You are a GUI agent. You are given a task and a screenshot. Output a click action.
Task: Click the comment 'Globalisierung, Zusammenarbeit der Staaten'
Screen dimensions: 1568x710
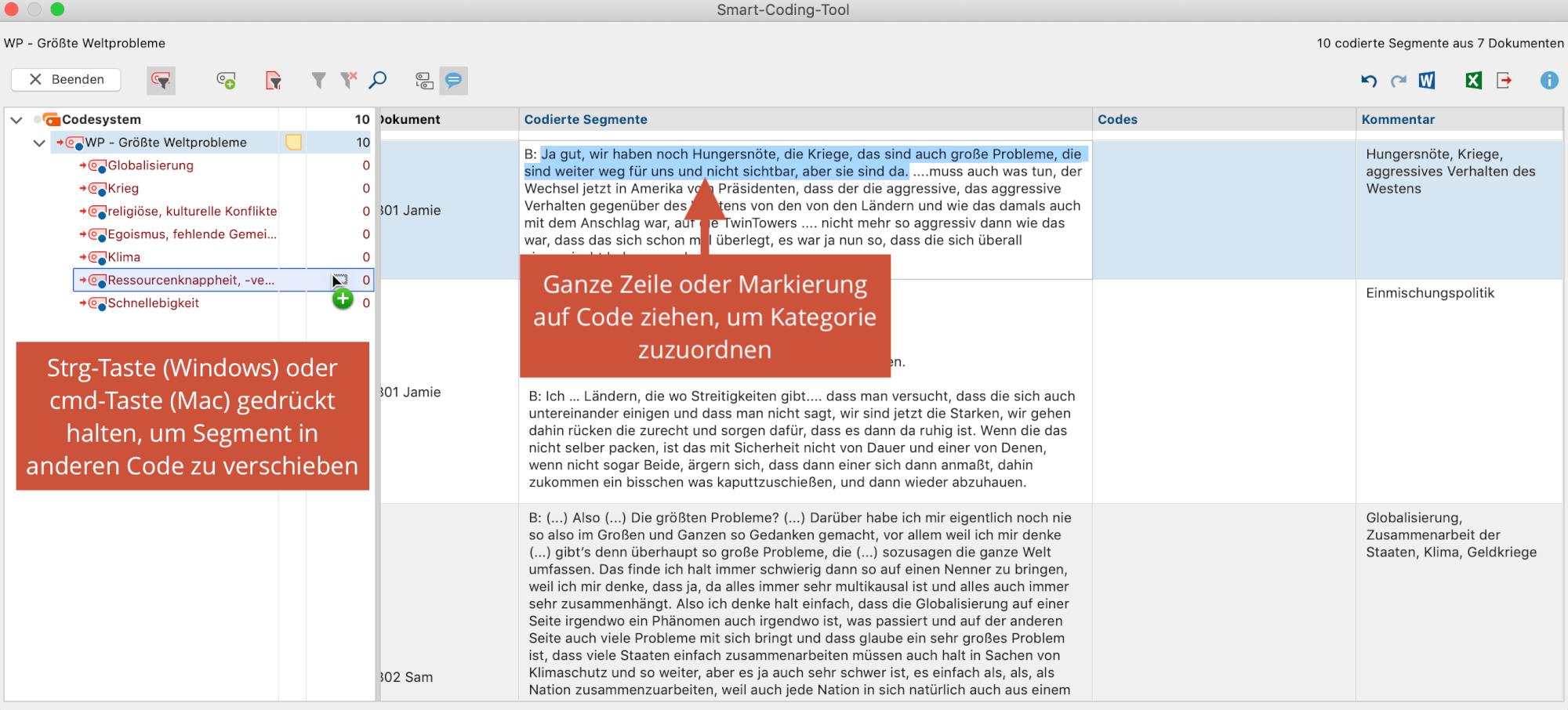coord(1451,534)
